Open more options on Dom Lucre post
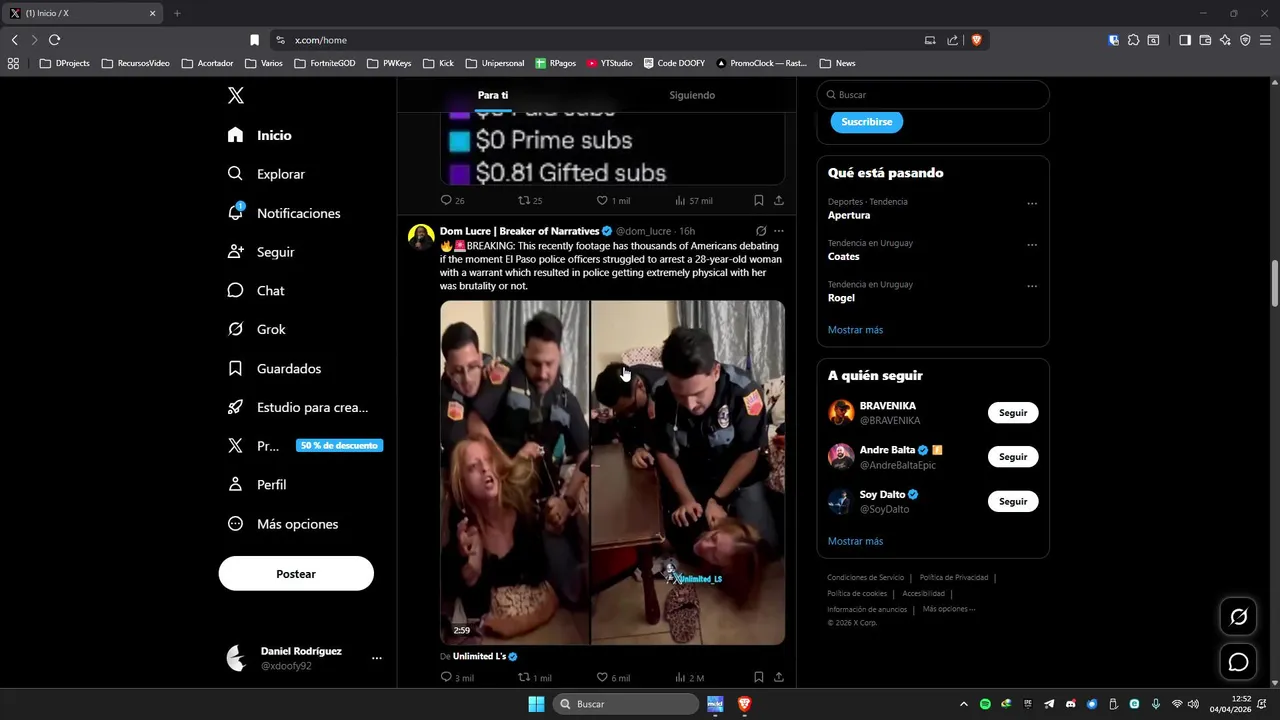Viewport: 1280px width, 720px height. tap(779, 231)
